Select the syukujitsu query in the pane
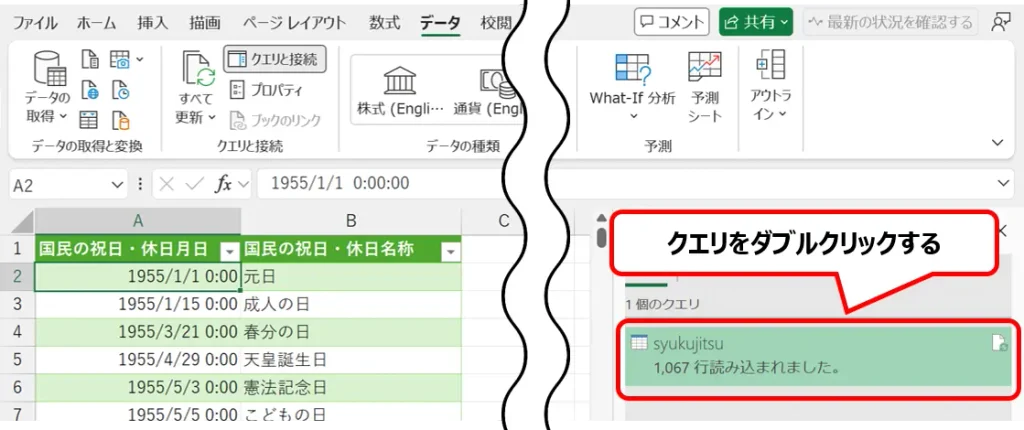The height and width of the screenshot is (430, 1024). click(x=816, y=357)
